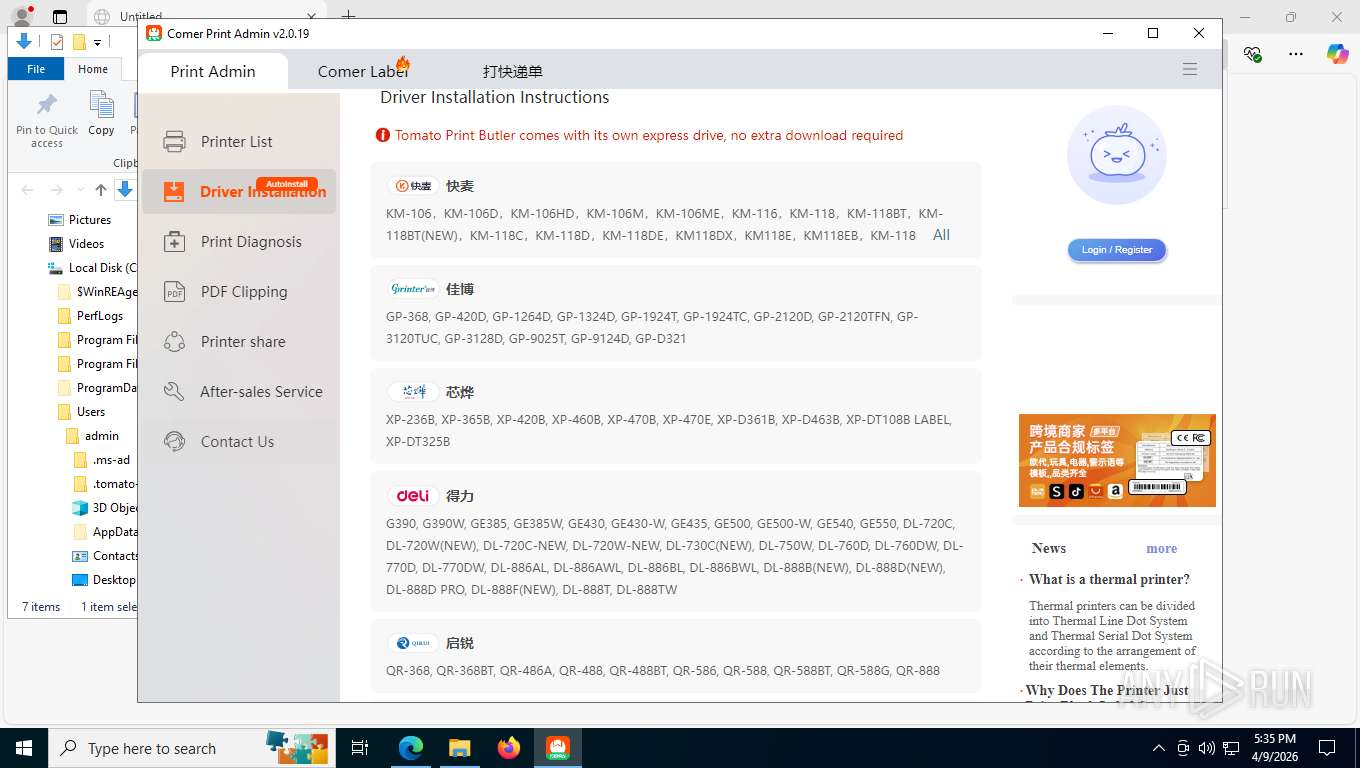Click the 启锐 brand logo
This screenshot has height=768, width=1360.
click(413, 643)
